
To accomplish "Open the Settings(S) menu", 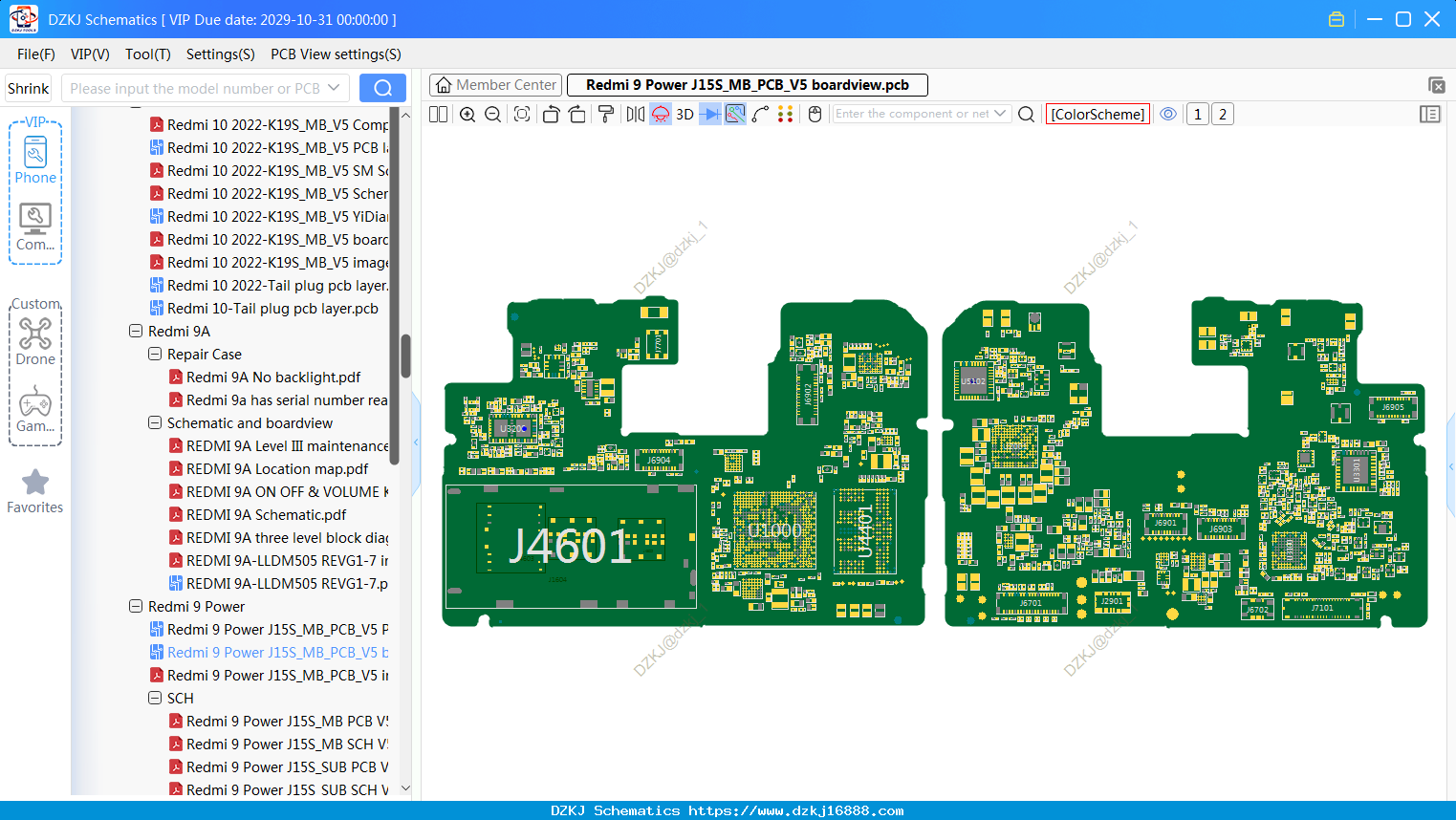I will [x=221, y=54].
